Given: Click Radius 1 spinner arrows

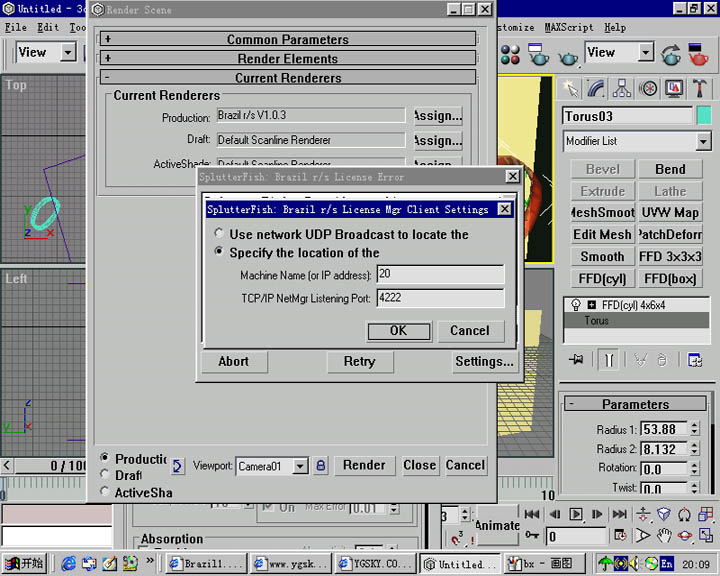Looking at the screenshot, I should [694, 429].
